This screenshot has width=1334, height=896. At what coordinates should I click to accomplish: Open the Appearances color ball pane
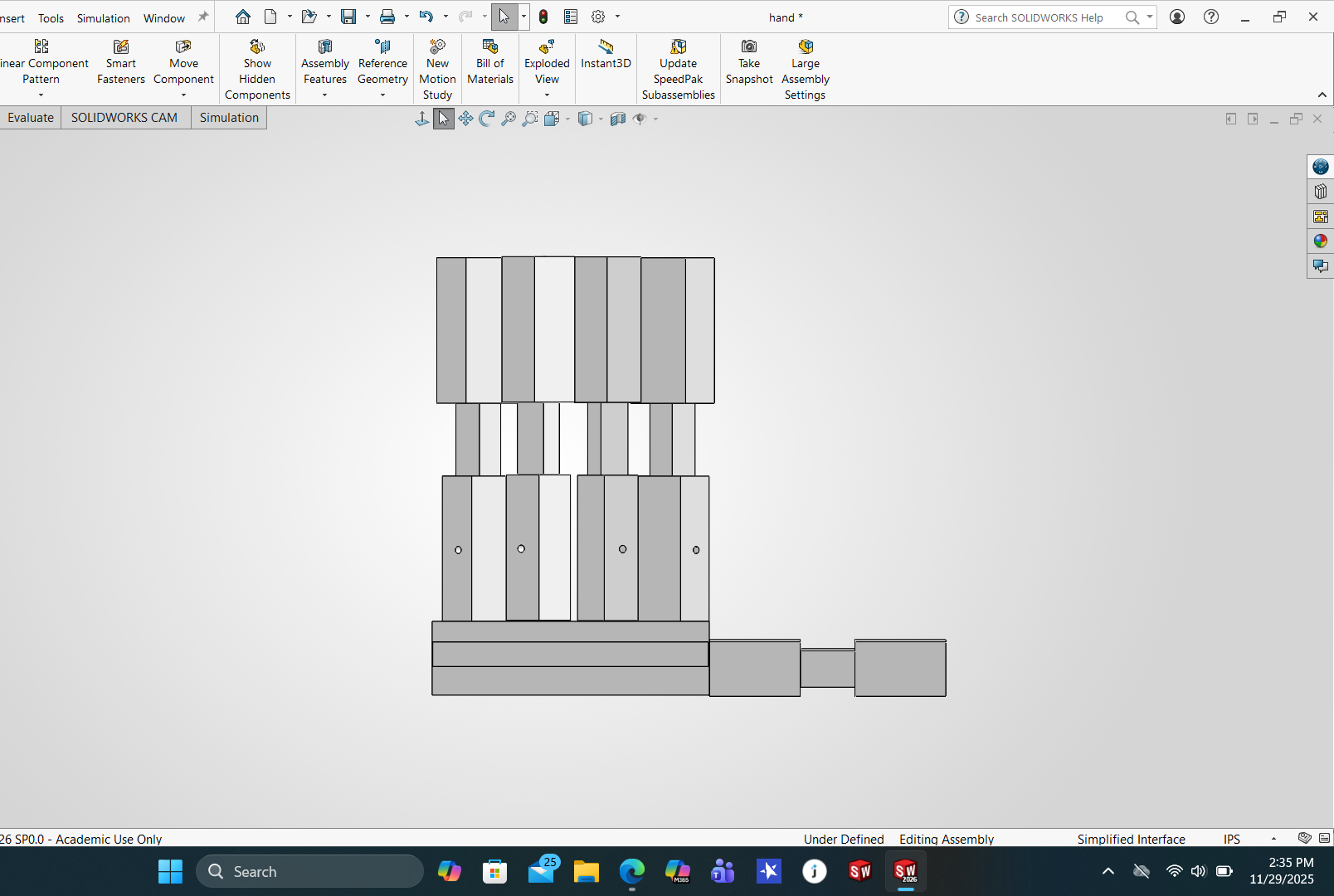tap(1320, 241)
